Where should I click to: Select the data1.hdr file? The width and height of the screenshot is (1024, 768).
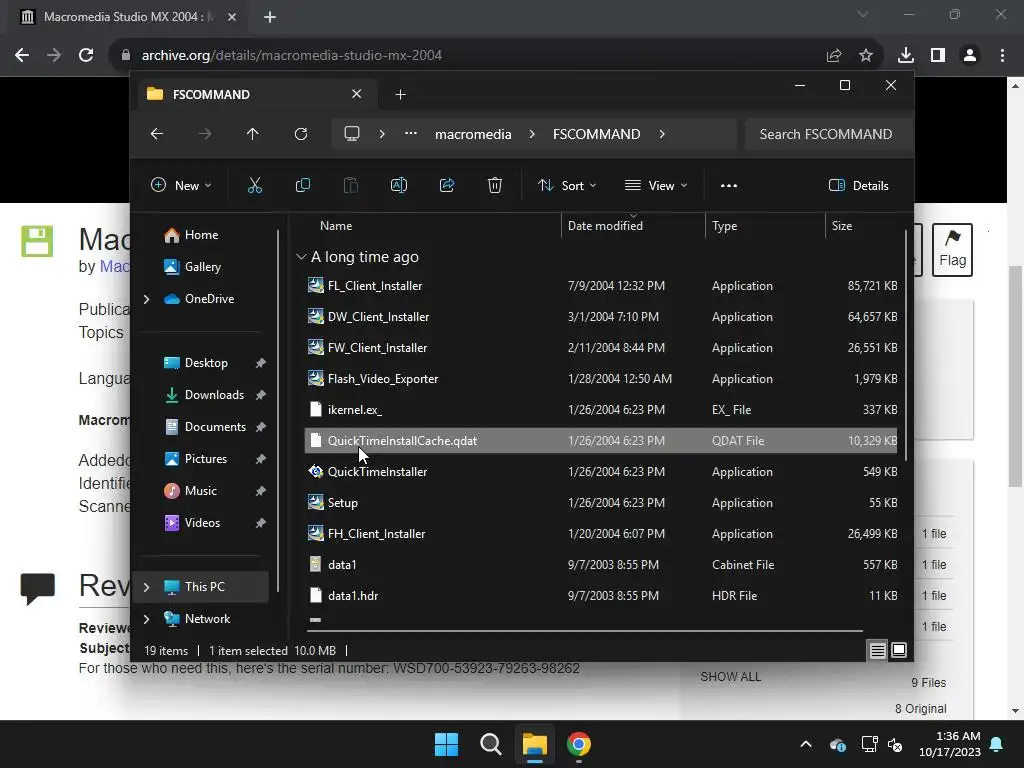click(601, 596)
